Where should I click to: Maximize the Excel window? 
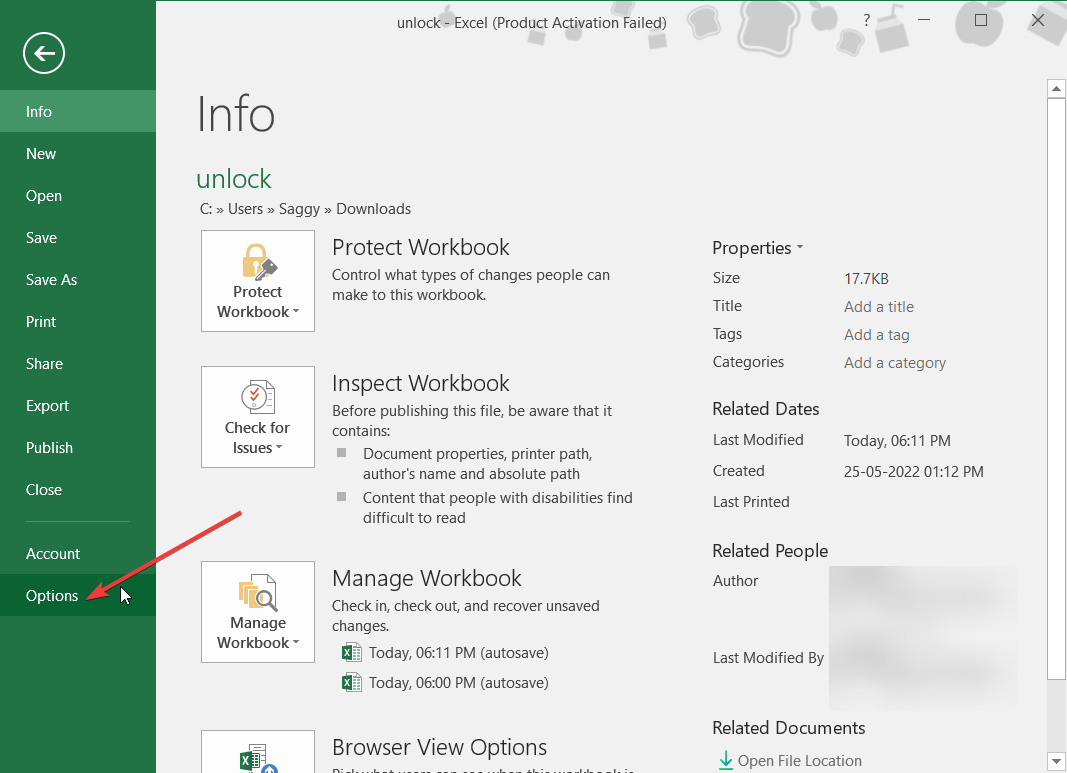pyautogui.click(x=981, y=20)
